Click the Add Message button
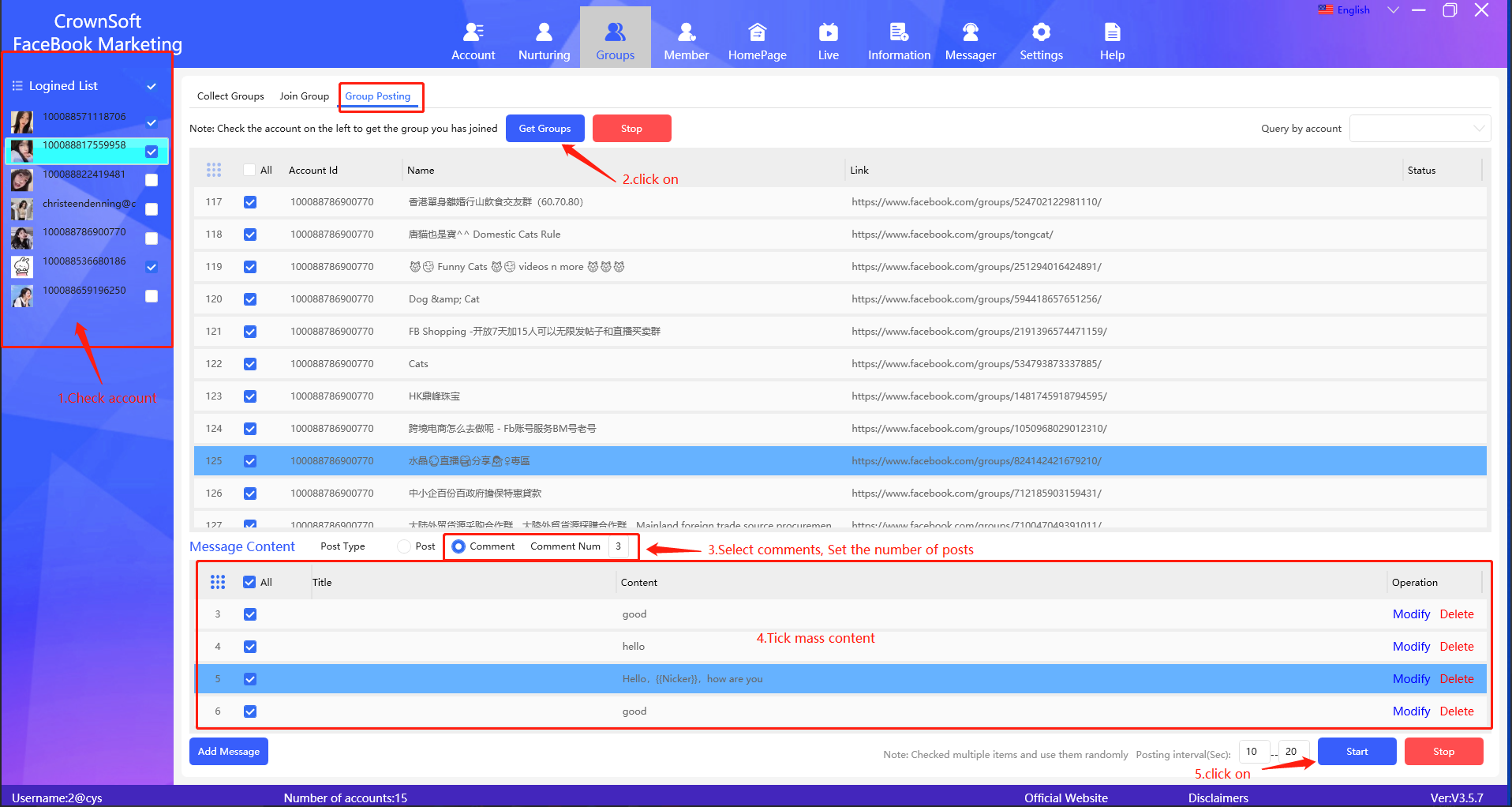The width and height of the screenshot is (1512, 807). (x=229, y=752)
